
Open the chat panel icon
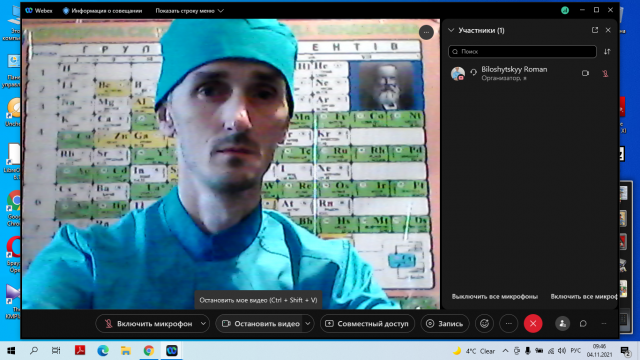[583, 324]
